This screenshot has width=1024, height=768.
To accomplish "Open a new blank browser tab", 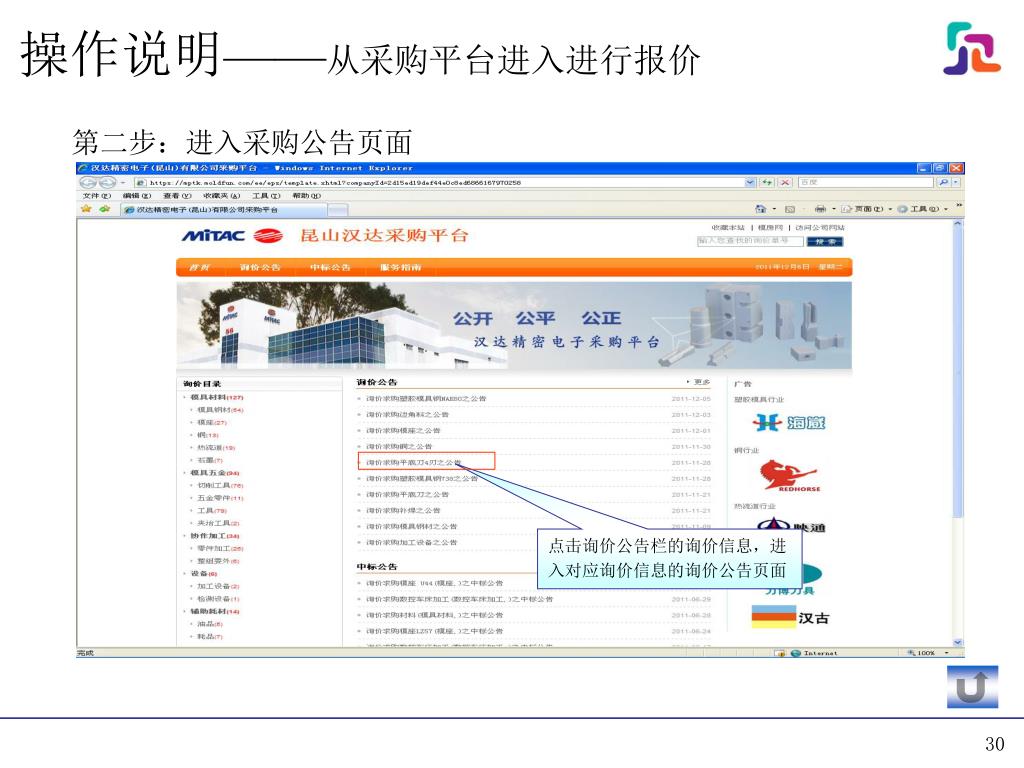I will (x=337, y=210).
